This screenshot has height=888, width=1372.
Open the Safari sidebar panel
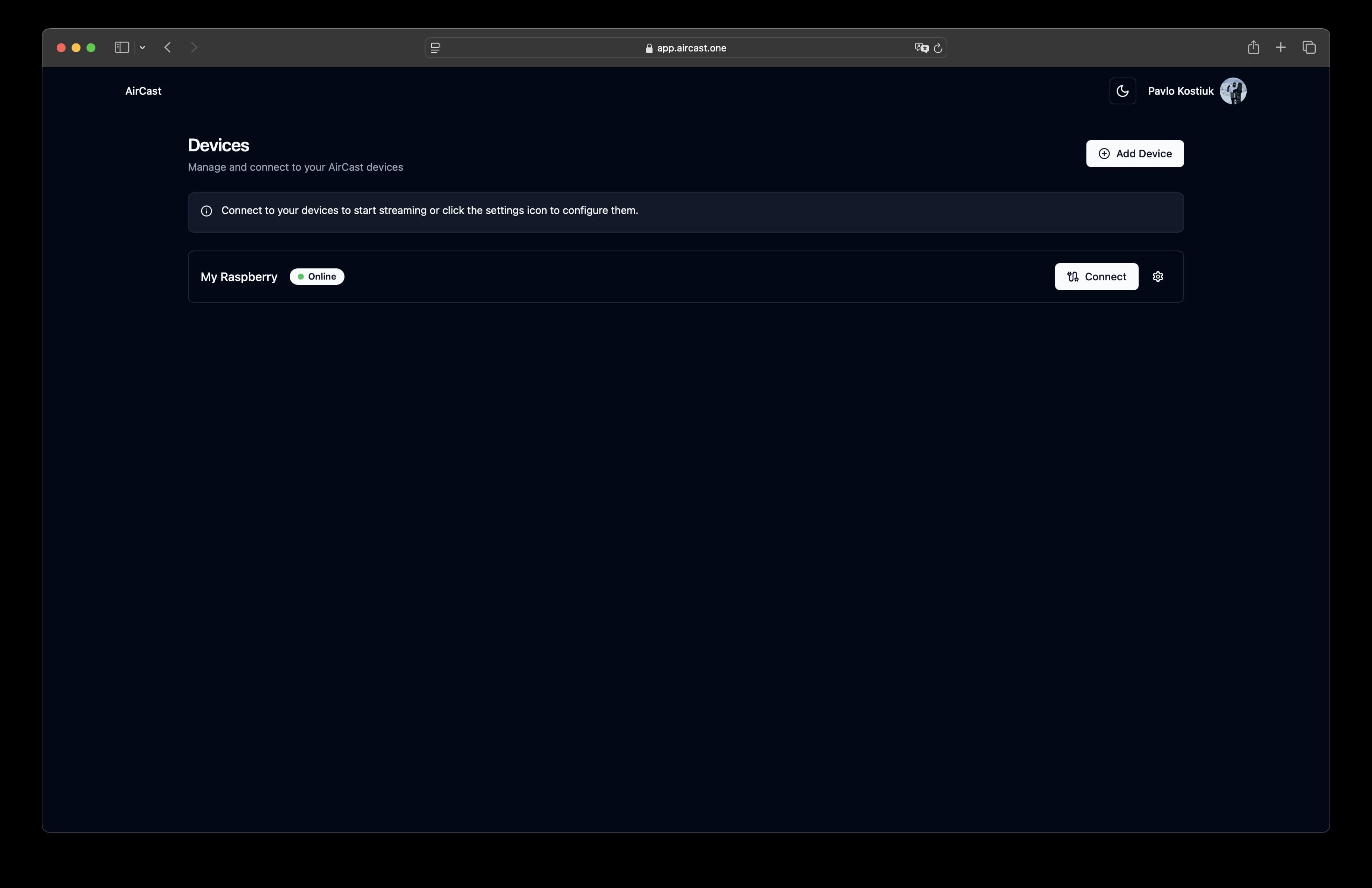(121, 47)
